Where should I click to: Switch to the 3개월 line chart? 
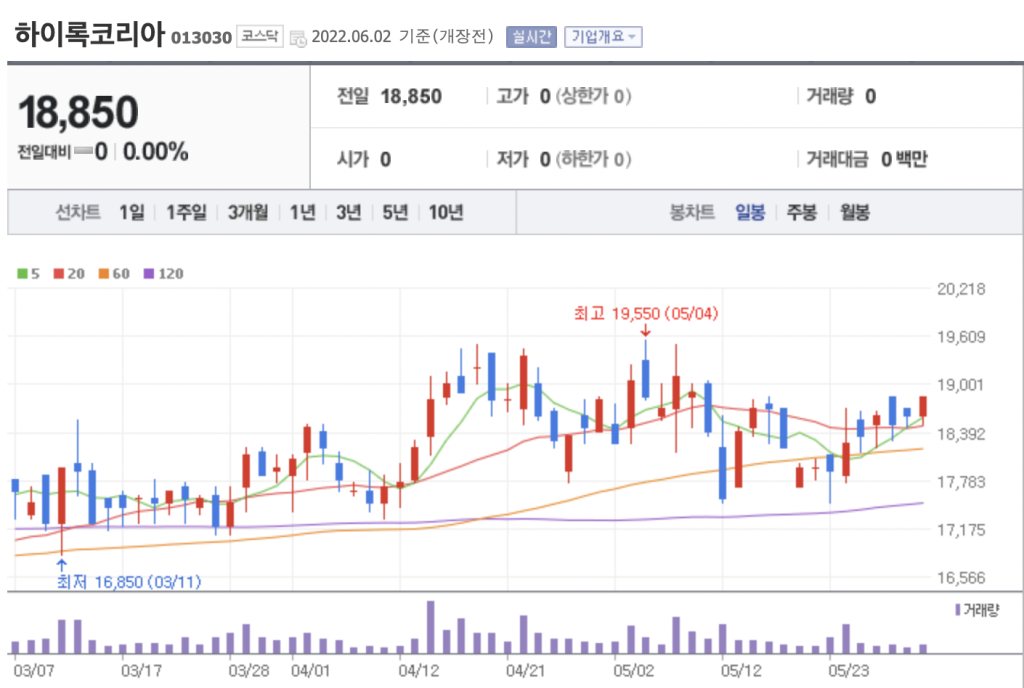(x=248, y=212)
